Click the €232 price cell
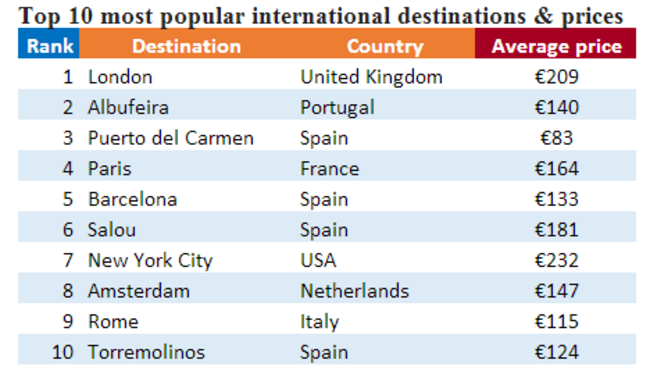 (x=556, y=261)
